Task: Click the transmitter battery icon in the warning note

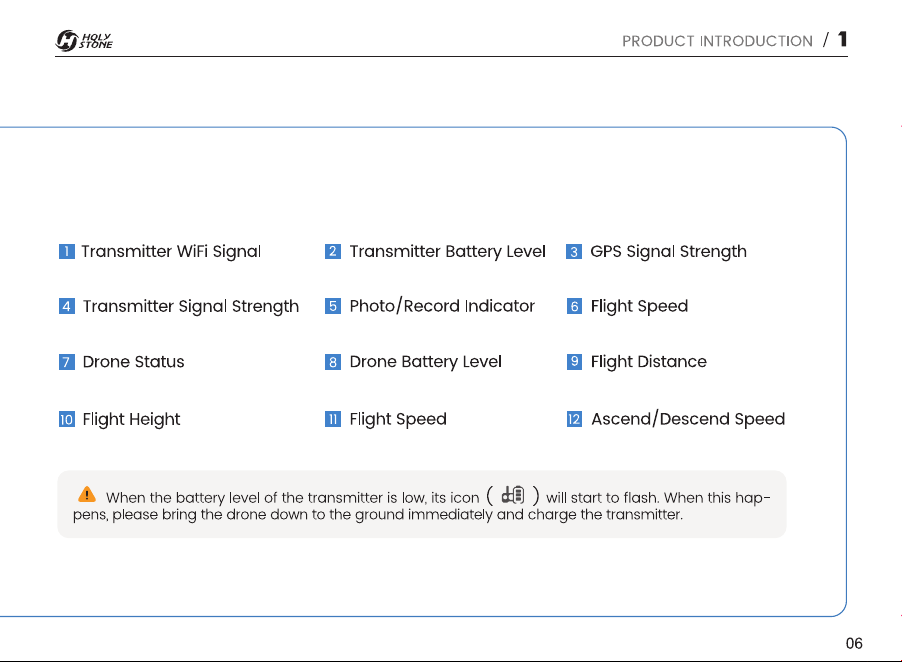Action: (513, 495)
